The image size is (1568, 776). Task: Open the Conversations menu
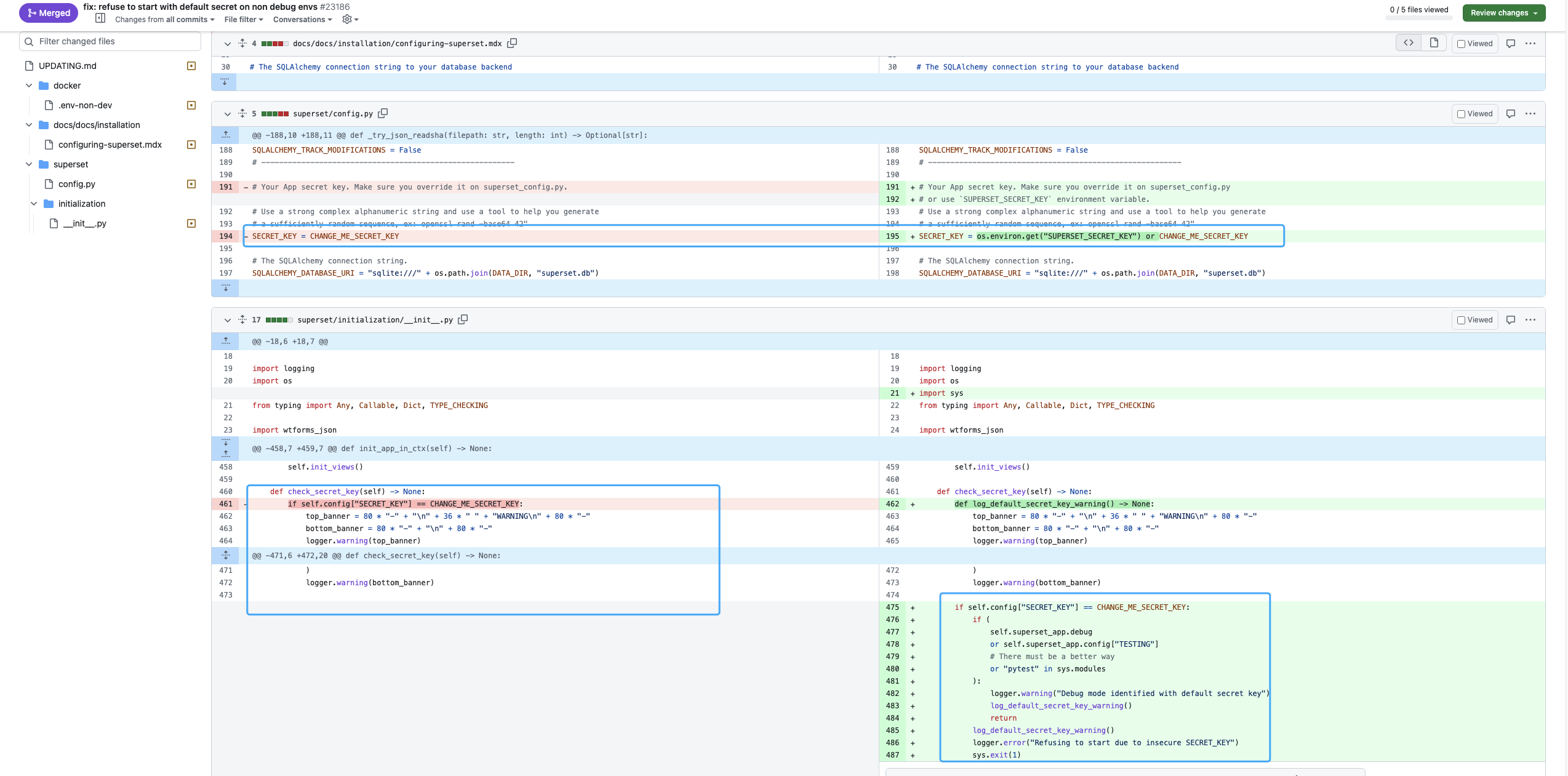click(x=302, y=20)
